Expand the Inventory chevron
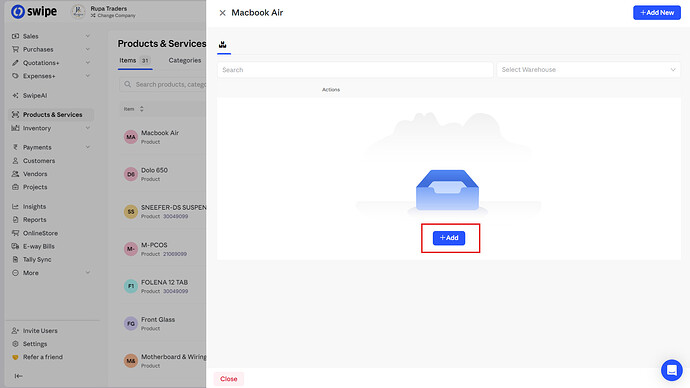The width and height of the screenshot is (690, 388). [x=88, y=128]
